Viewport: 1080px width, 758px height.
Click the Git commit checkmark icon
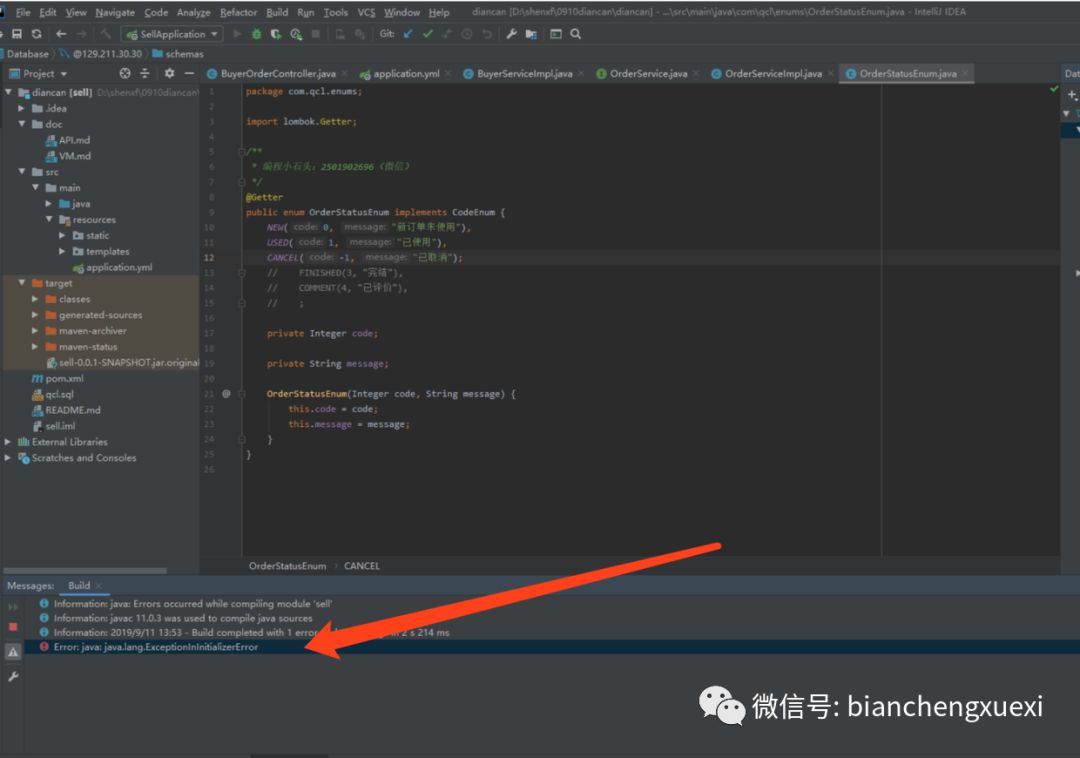[428, 34]
